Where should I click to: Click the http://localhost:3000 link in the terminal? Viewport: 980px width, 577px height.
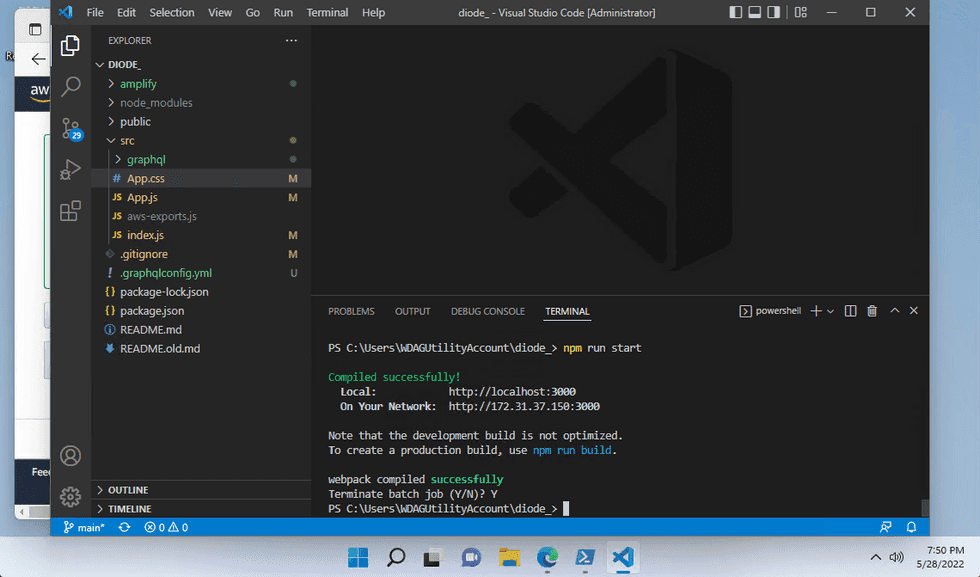click(512, 392)
